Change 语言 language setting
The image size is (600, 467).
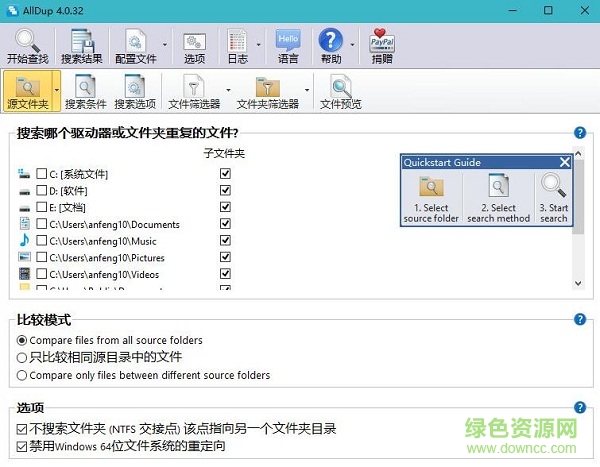[x=288, y=46]
